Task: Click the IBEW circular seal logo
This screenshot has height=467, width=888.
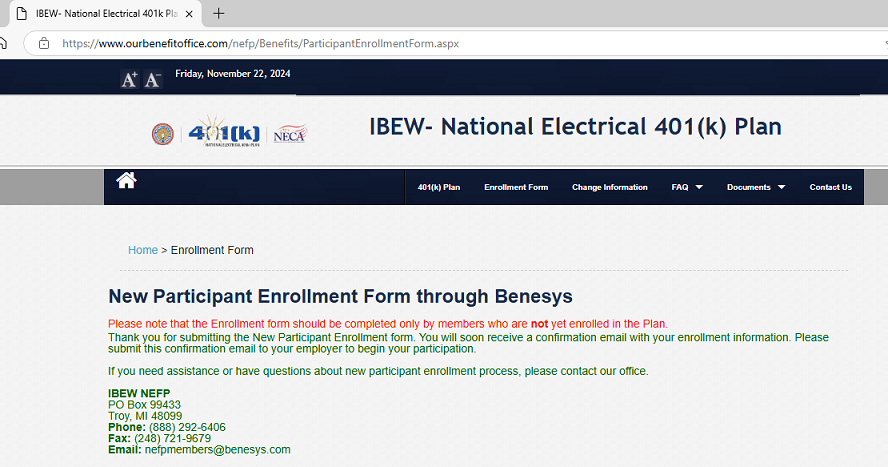Action: (x=163, y=134)
